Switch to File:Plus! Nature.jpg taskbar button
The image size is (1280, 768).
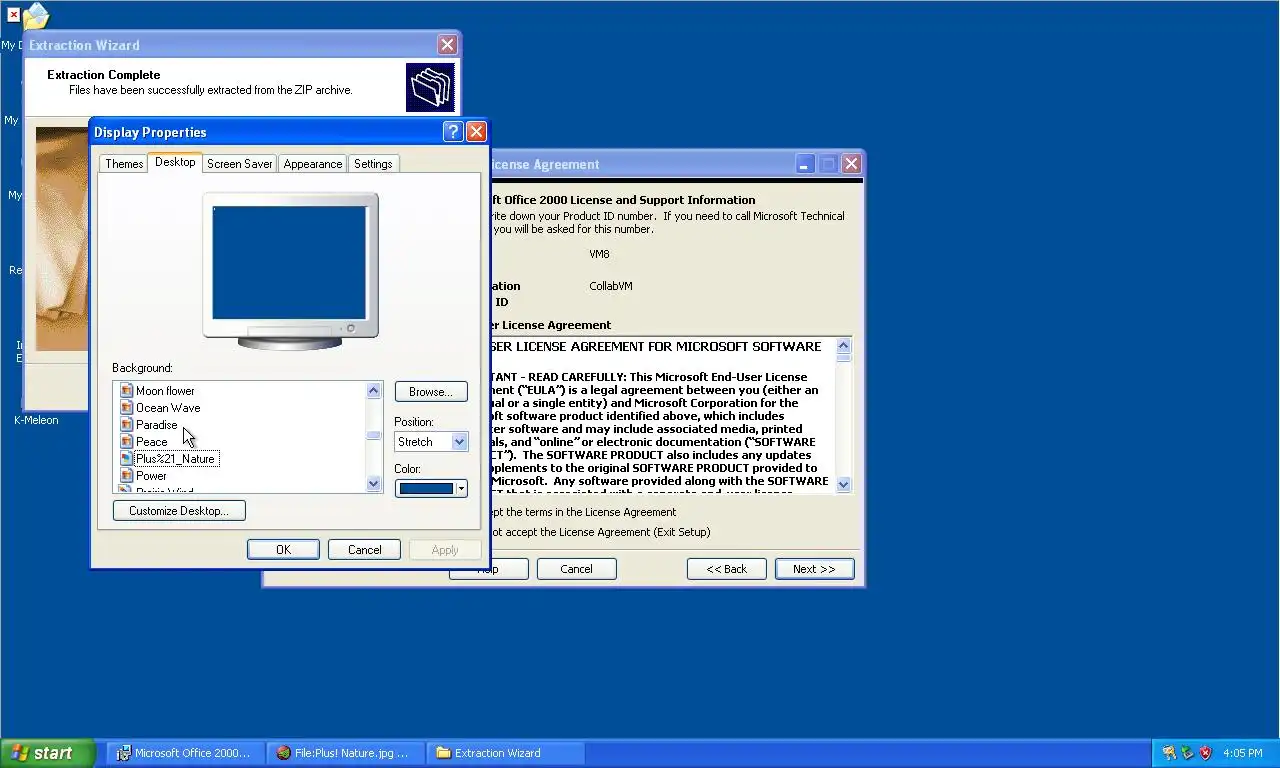click(x=345, y=753)
